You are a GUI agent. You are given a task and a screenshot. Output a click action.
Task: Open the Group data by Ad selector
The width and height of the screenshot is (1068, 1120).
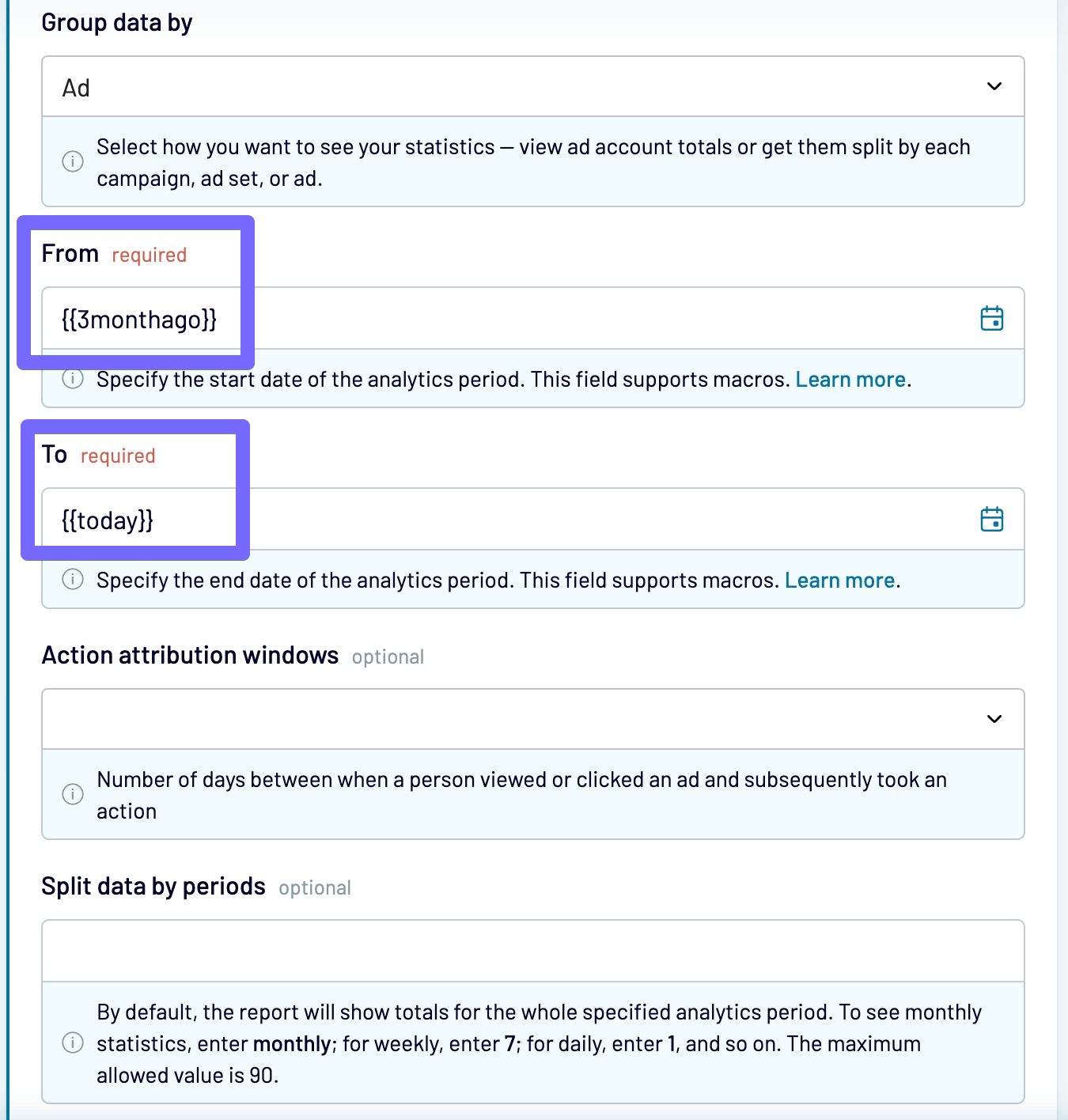(x=532, y=87)
